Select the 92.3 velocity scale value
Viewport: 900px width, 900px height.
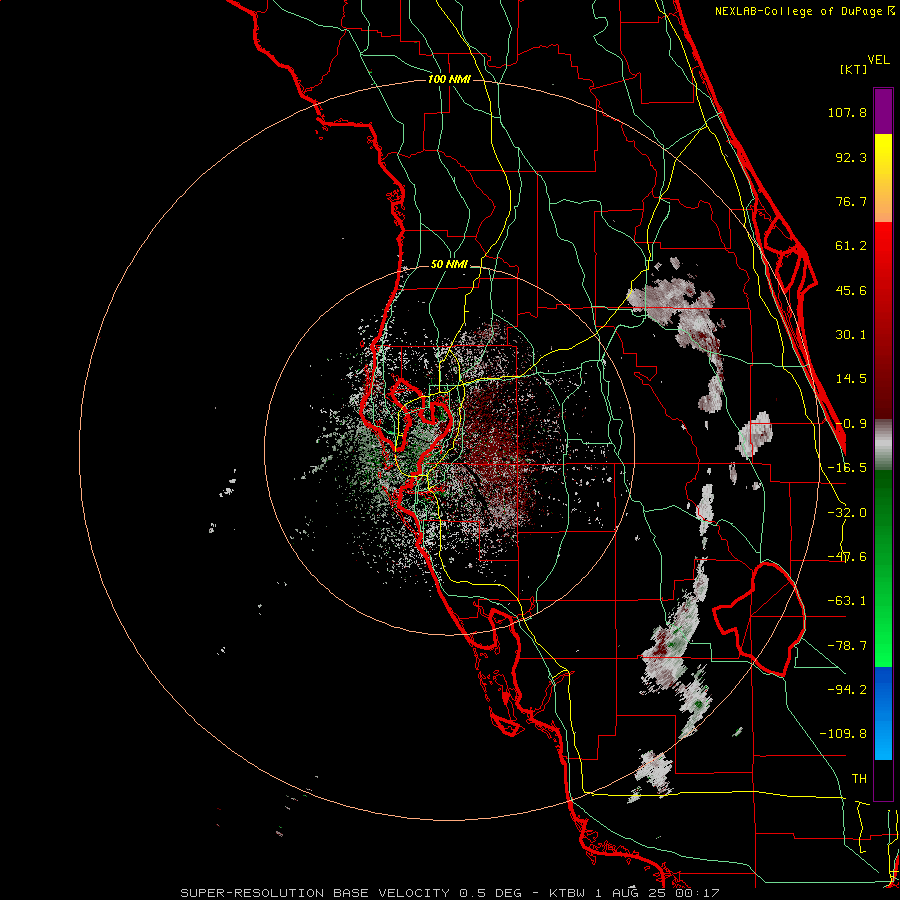[x=851, y=157]
